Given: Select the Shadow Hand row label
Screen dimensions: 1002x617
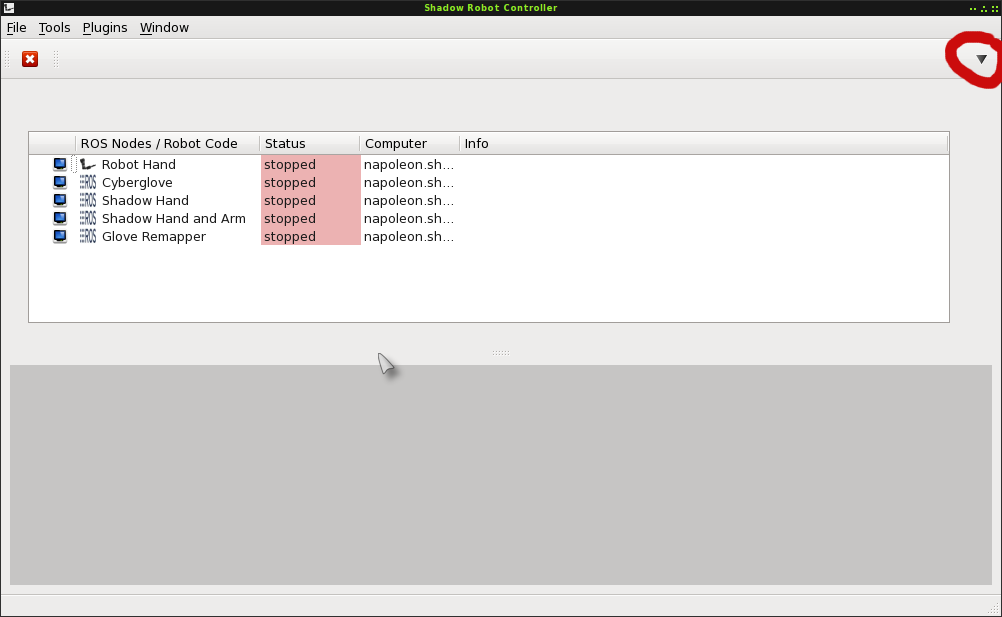Looking at the screenshot, I should [145, 201].
